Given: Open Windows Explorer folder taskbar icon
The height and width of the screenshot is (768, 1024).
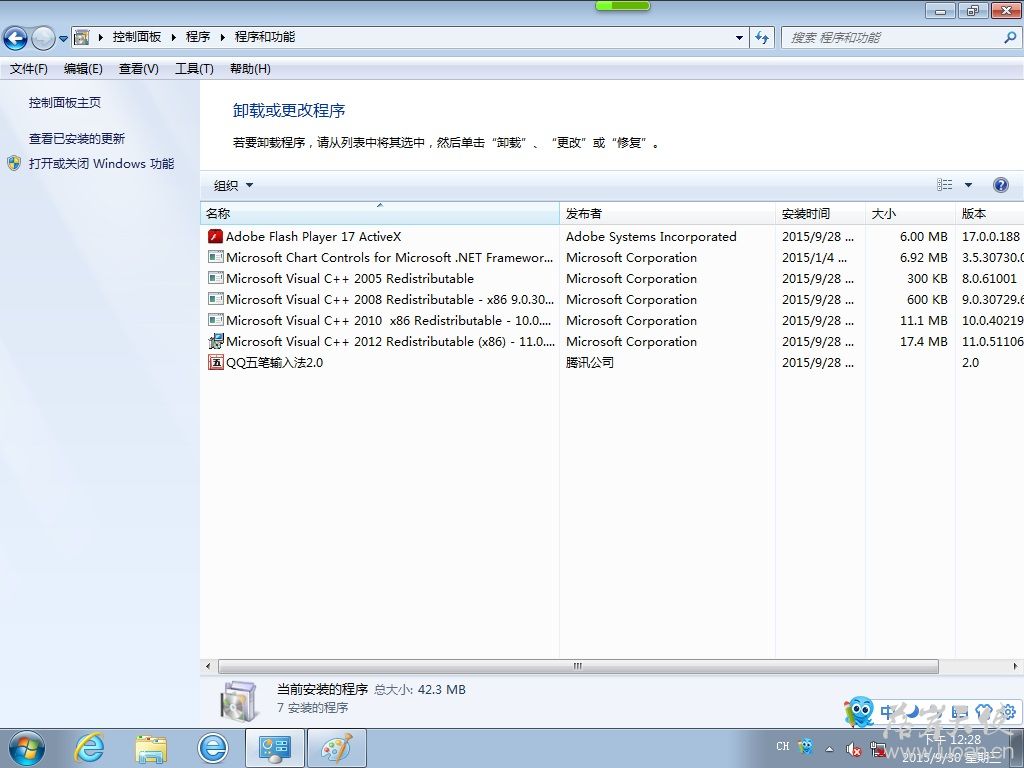Looking at the screenshot, I should pyautogui.click(x=151, y=748).
